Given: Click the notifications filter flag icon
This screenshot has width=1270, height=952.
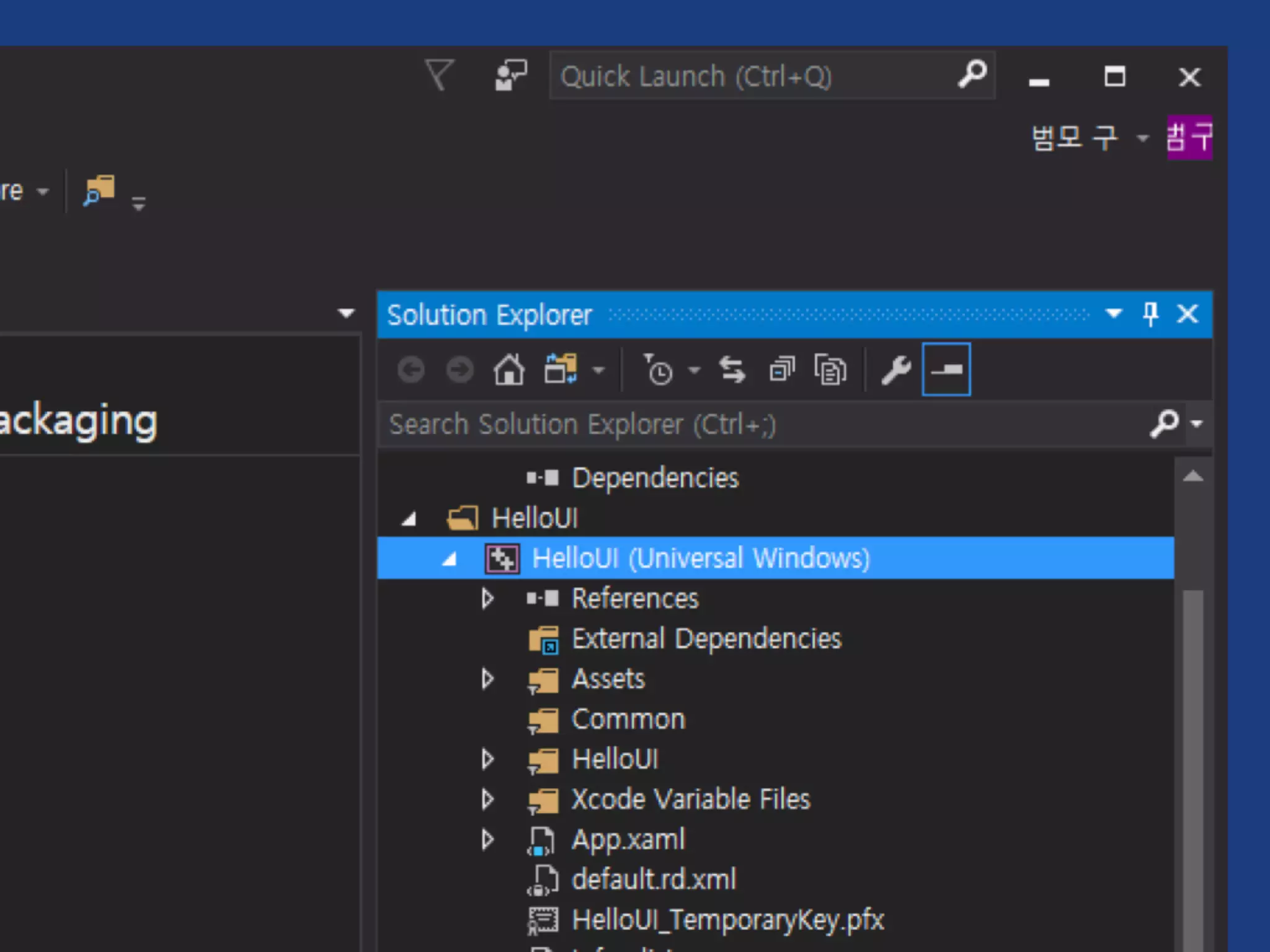Looking at the screenshot, I should pyautogui.click(x=440, y=76).
